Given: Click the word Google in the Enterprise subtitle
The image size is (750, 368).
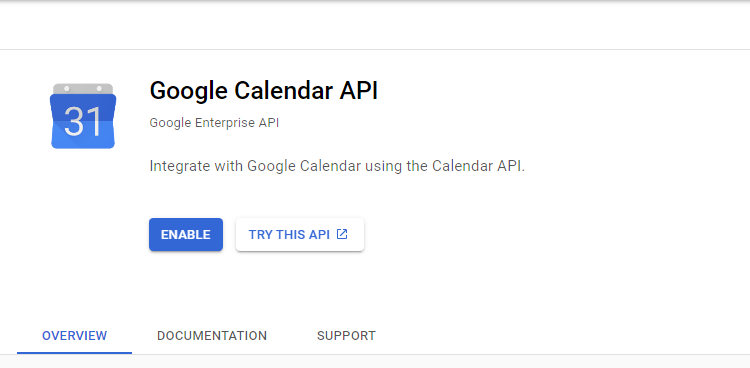Looking at the screenshot, I should click(x=170, y=123).
